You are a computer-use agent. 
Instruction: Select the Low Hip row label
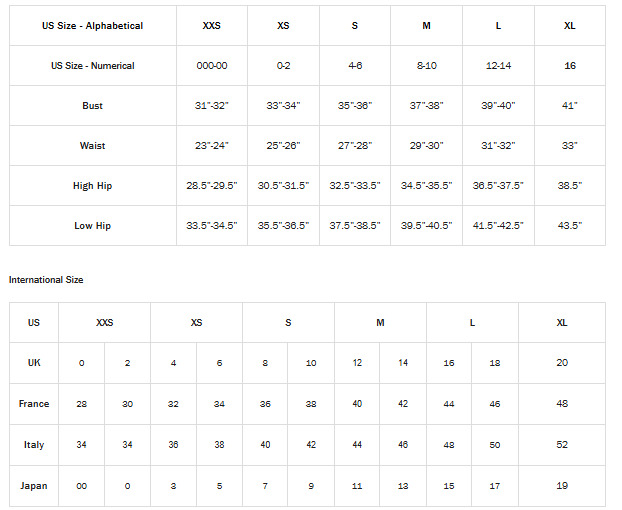coord(92,226)
